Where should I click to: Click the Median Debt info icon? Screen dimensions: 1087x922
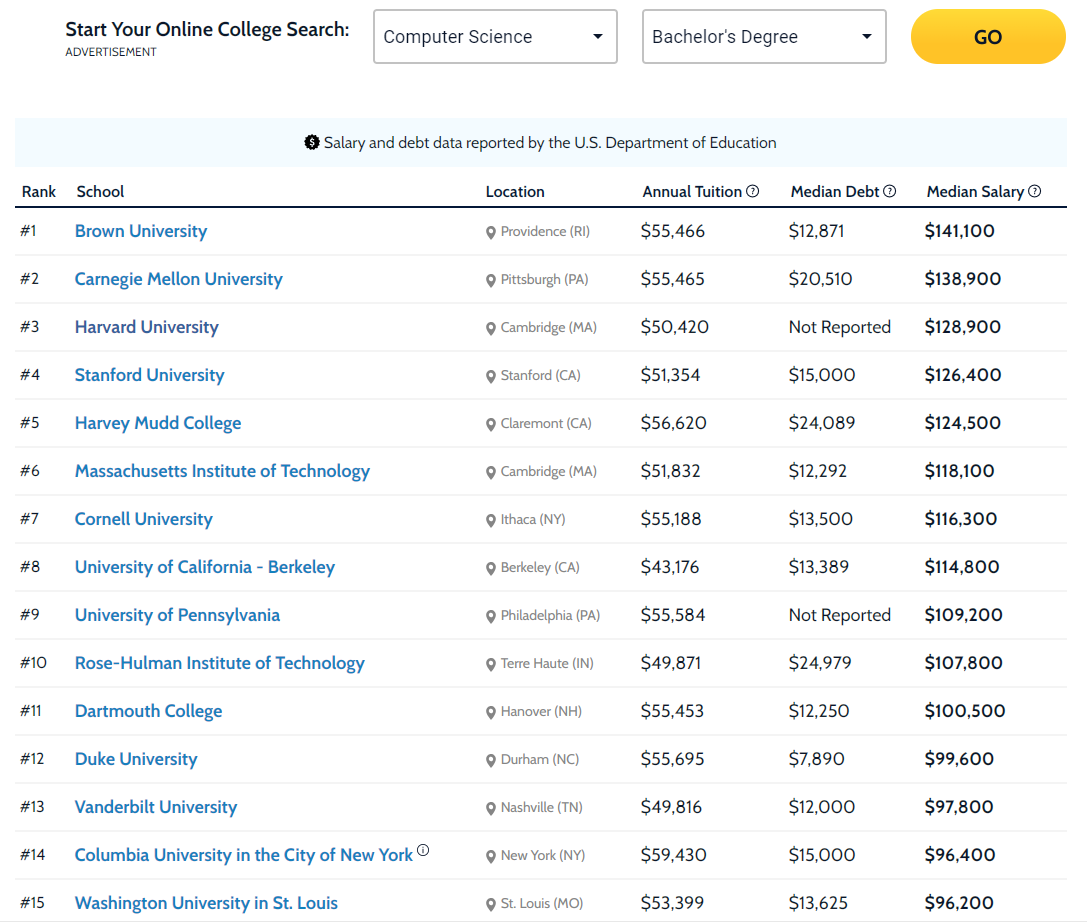click(x=889, y=191)
